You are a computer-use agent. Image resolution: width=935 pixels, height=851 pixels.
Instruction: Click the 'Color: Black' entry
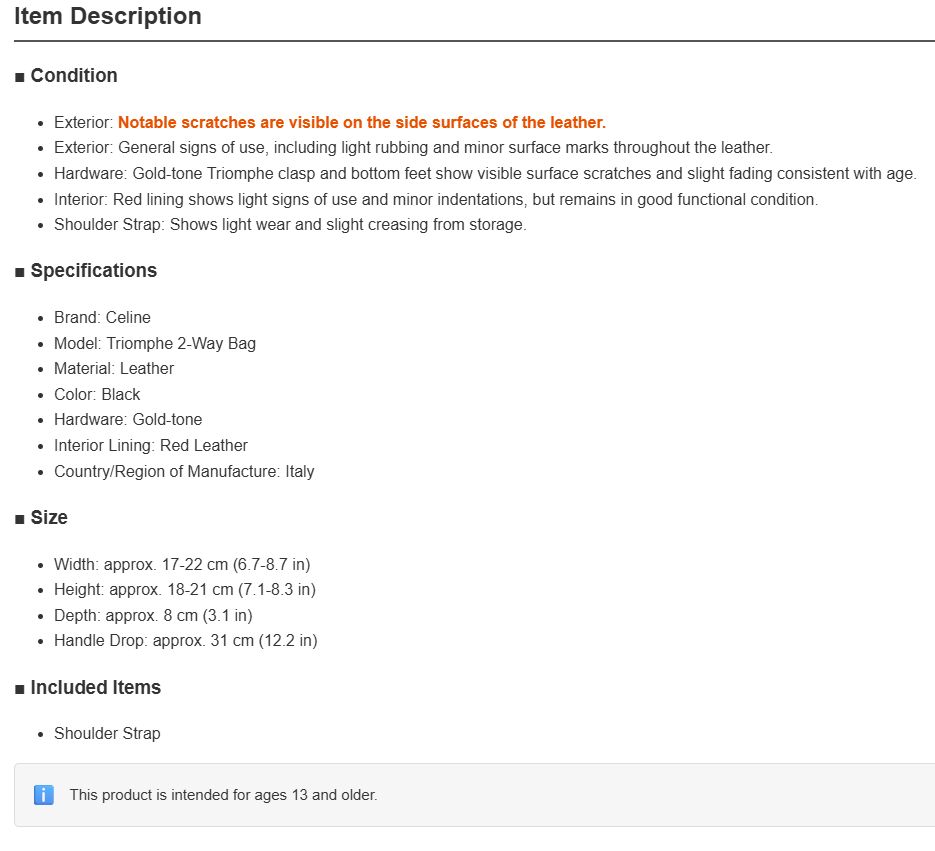97,394
